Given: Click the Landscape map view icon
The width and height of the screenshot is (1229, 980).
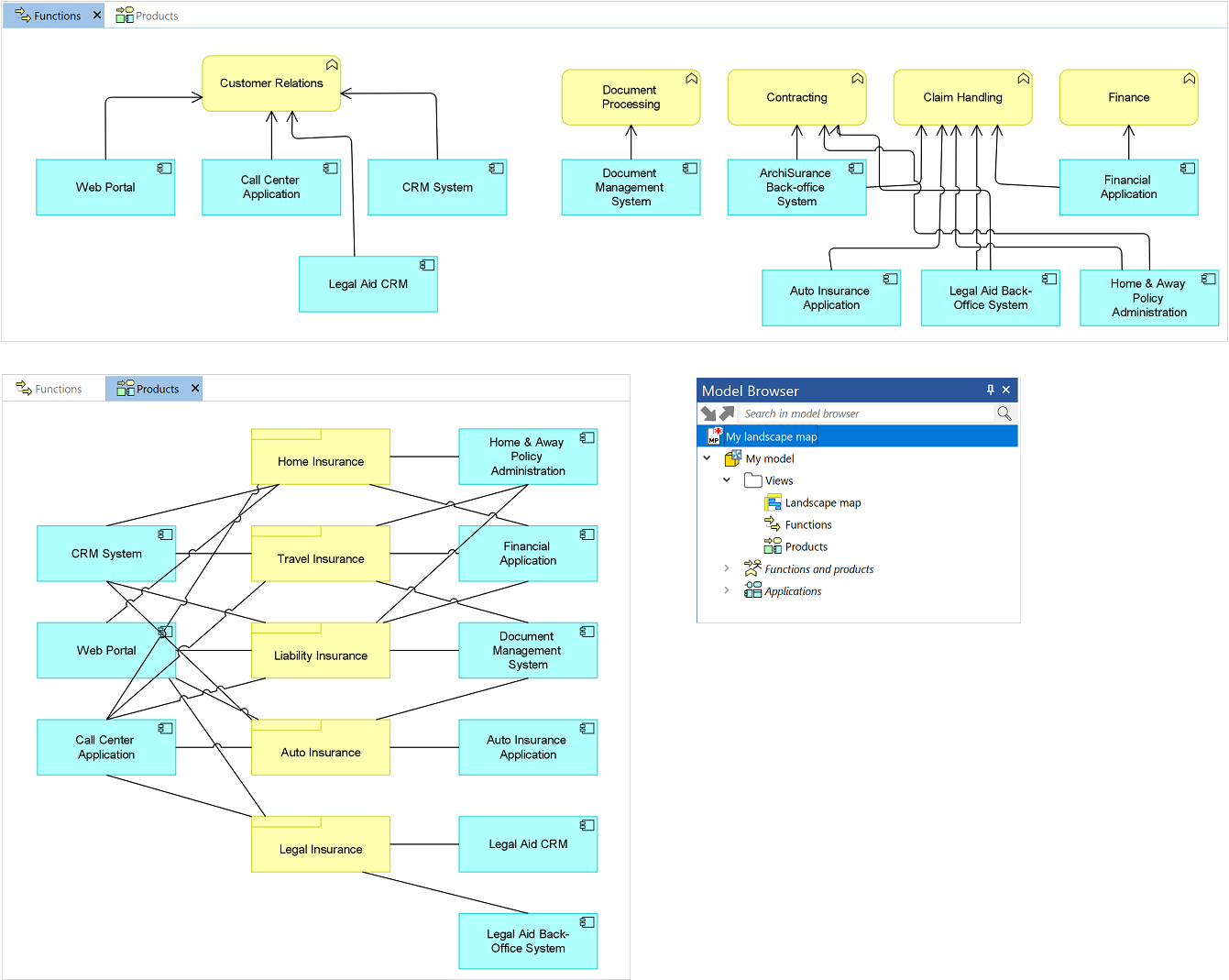Looking at the screenshot, I should (774, 502).
